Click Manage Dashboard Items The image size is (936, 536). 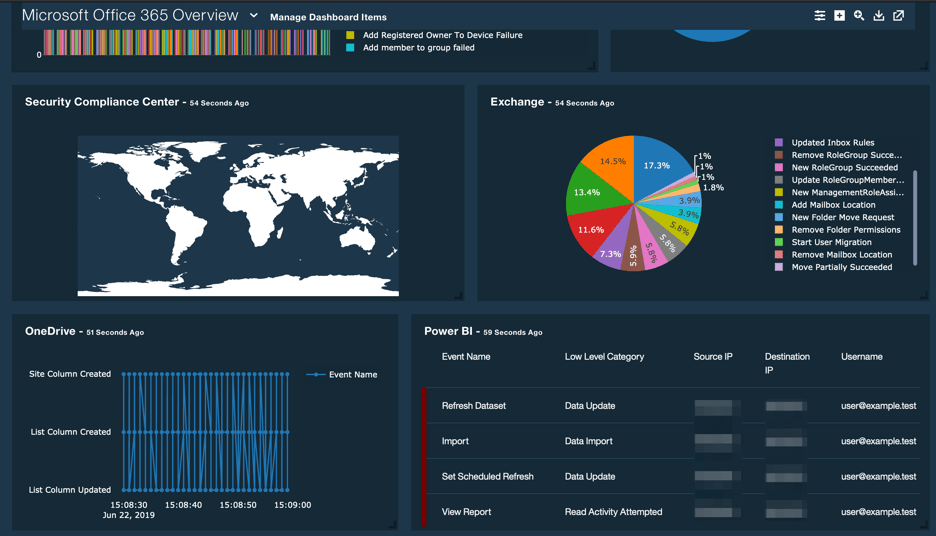(328, 17)
